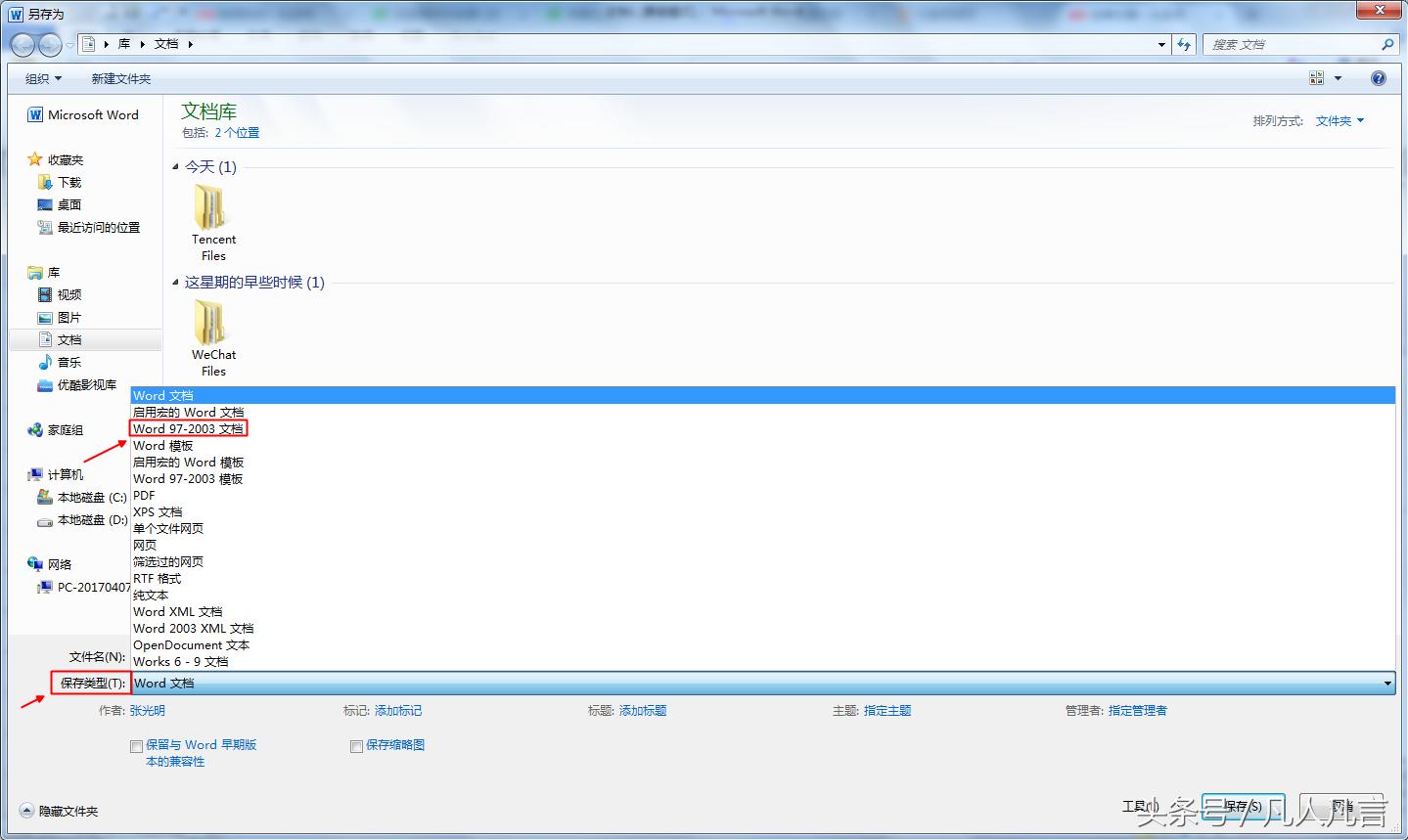Choose Word XML 文档 save type
Screen dimensions: 1408x840
[763, 611]
